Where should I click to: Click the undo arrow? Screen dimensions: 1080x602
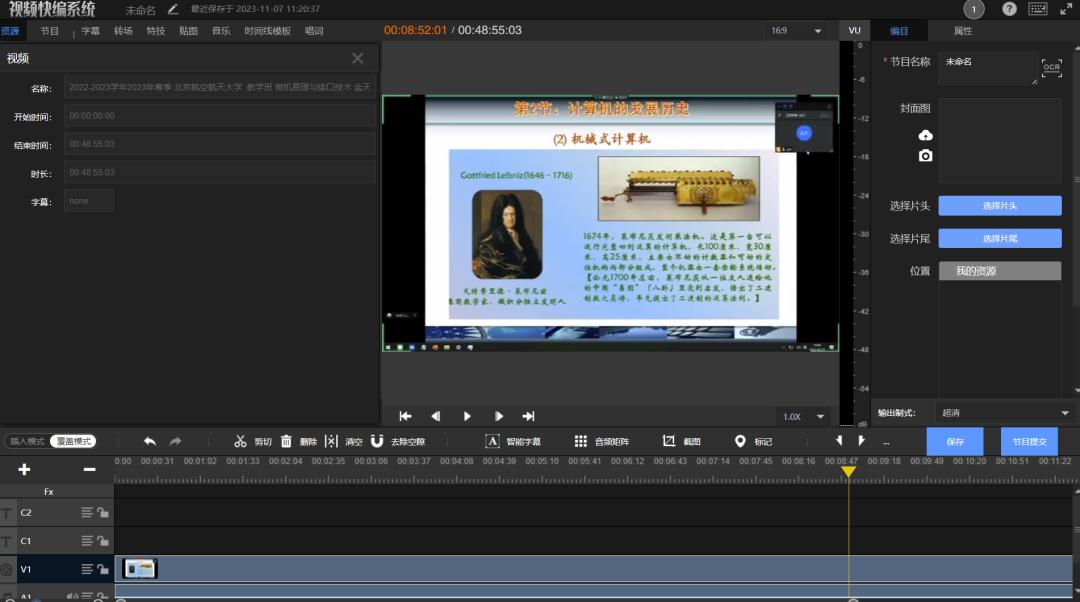[149, 441]
